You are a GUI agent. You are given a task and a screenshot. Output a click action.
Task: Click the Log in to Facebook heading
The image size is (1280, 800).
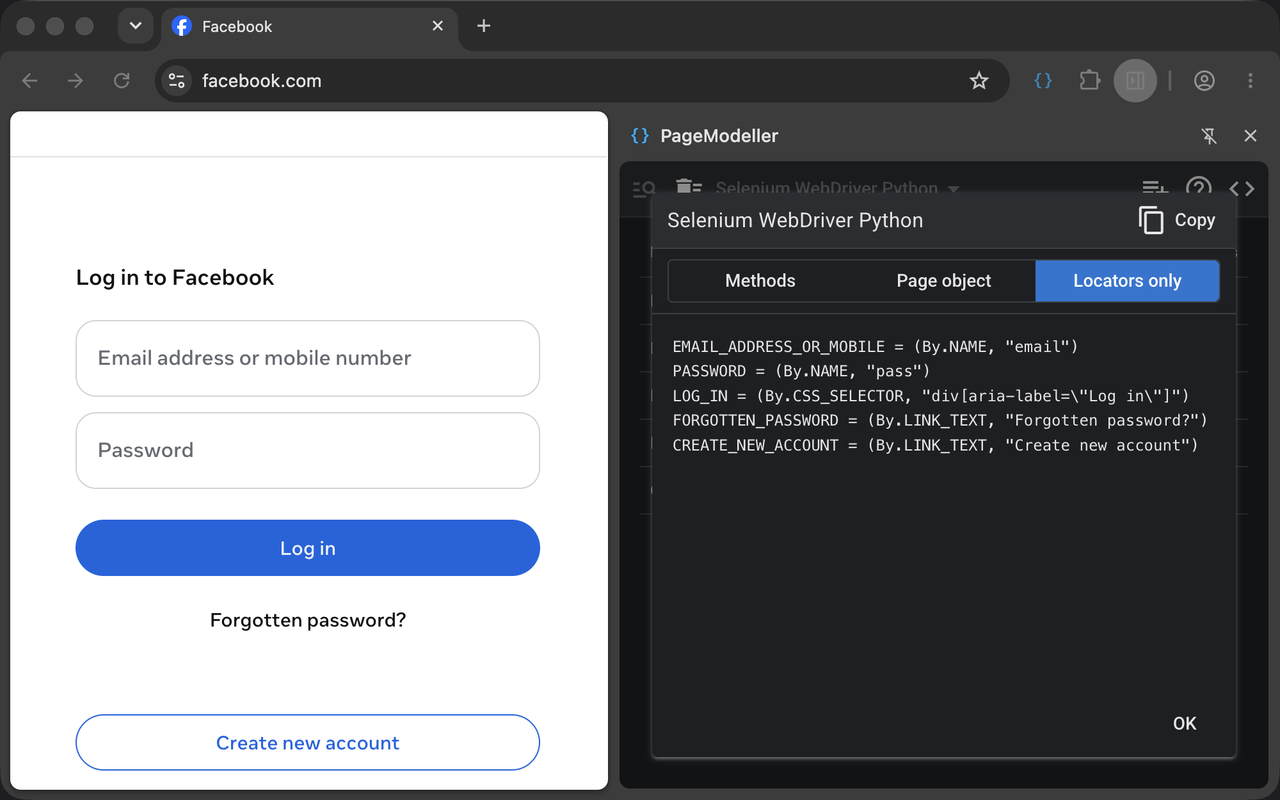click(175, 278)
